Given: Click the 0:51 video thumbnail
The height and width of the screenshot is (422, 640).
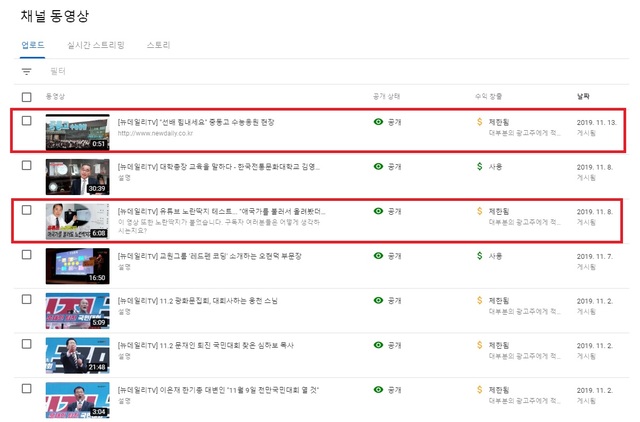Looking at the screenshot, I should click(78, 132).
